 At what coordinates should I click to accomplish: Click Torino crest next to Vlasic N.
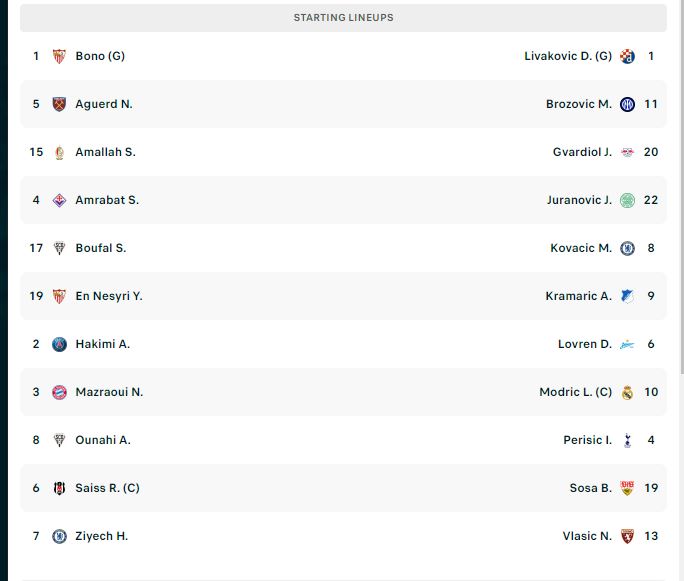tap(627, 536)
